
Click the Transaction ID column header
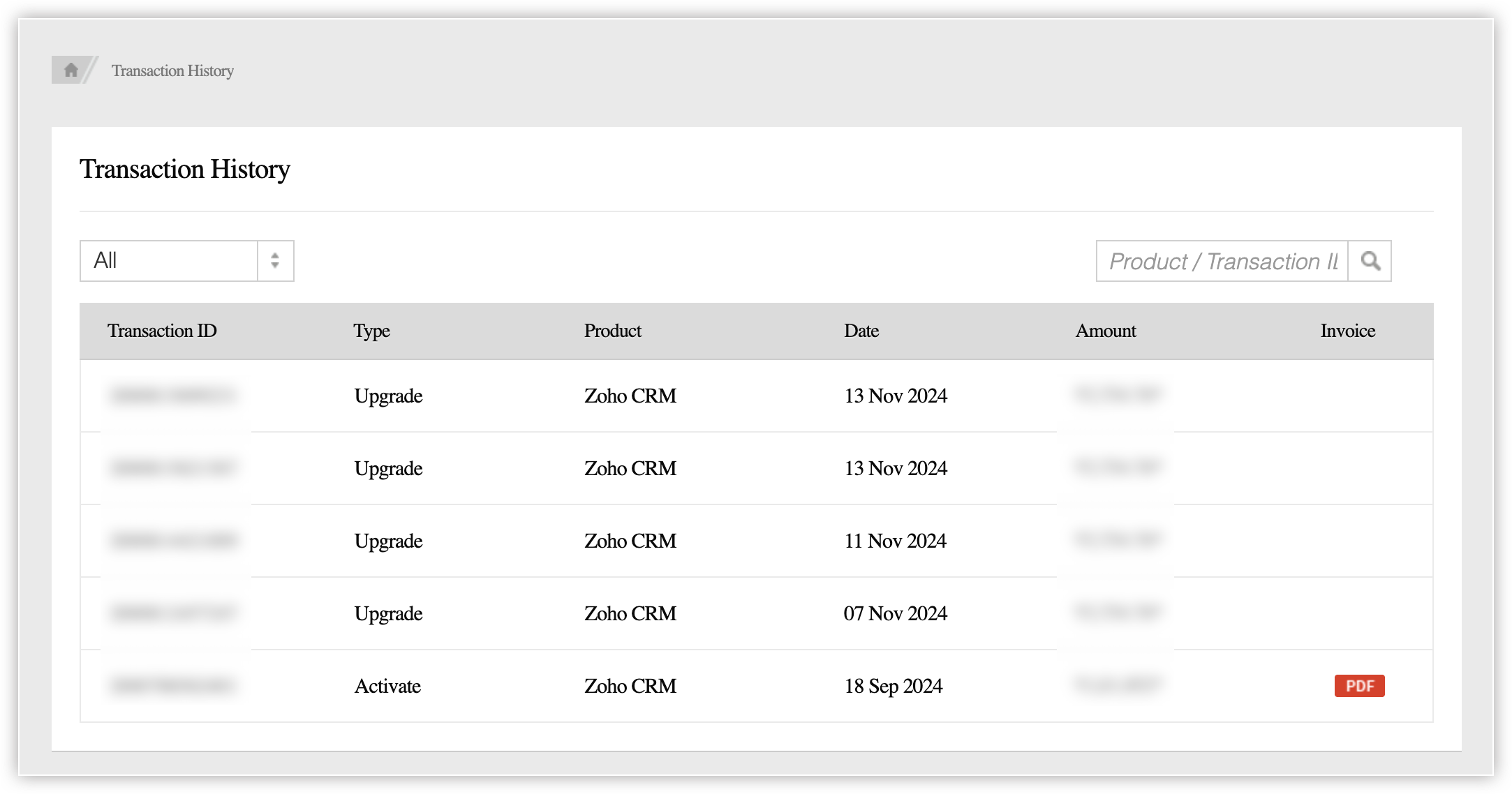click(x=162, y=331)
